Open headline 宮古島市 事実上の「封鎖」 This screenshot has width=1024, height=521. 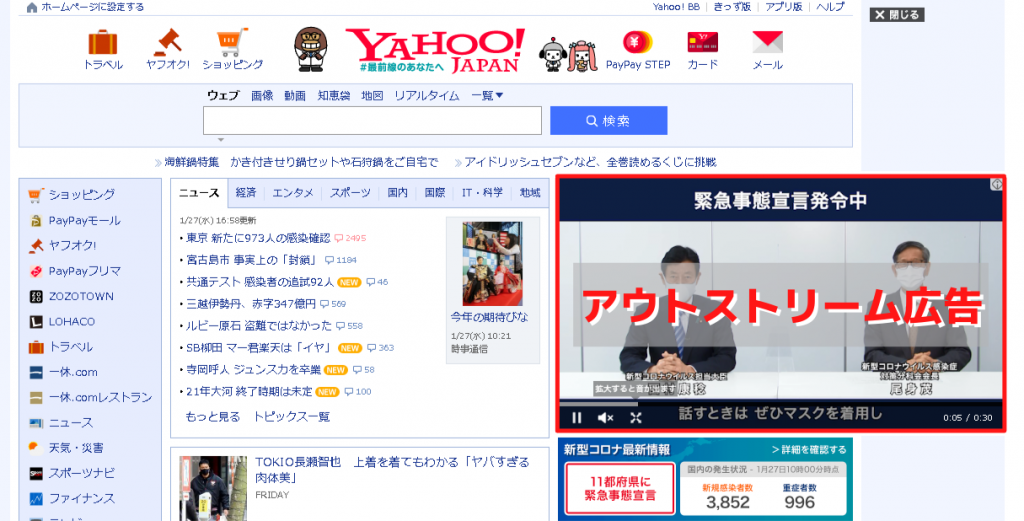point(251,260)
